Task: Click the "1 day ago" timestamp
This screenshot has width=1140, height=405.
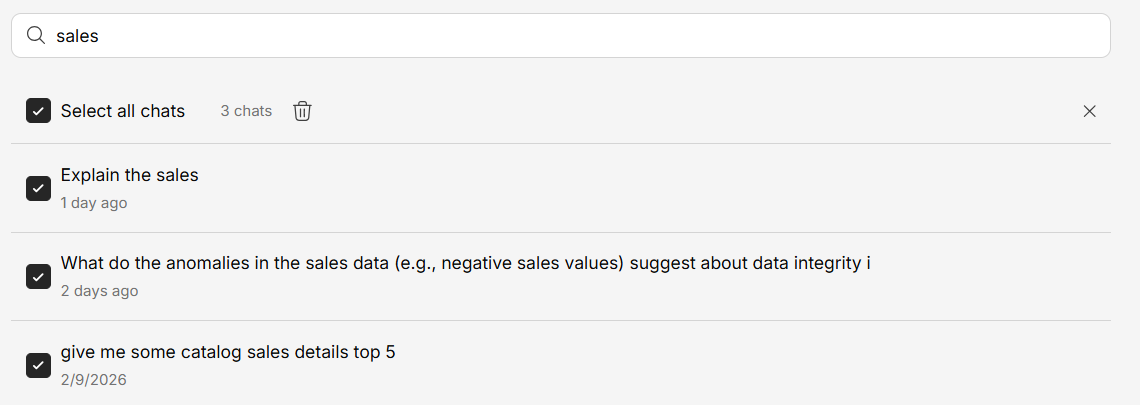Action: click(x=94, y=203)
